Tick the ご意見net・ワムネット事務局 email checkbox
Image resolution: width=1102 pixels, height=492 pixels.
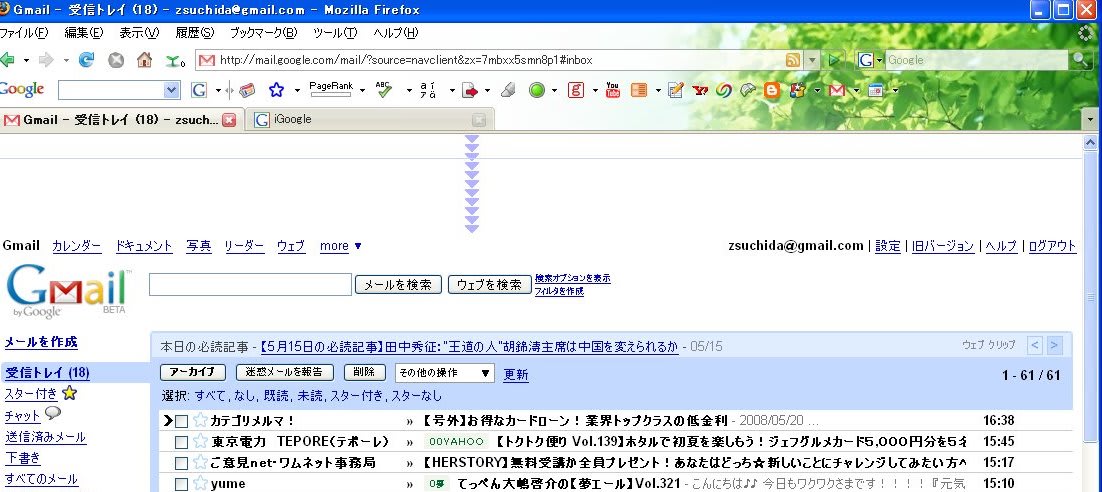[x=181, y=463]
